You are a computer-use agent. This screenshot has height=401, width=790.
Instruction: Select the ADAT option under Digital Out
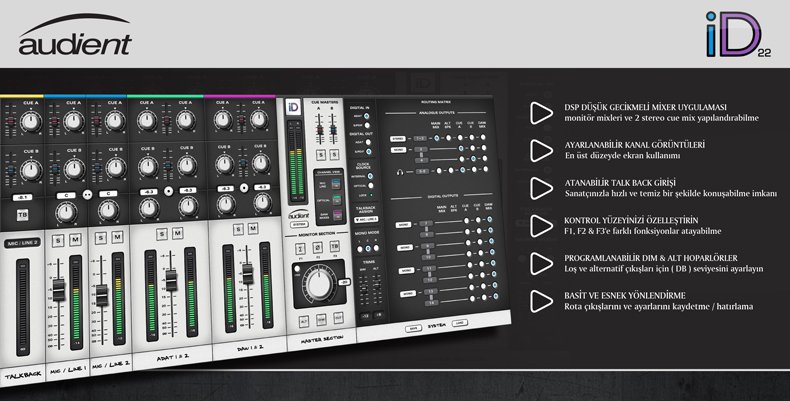[368, 143]
